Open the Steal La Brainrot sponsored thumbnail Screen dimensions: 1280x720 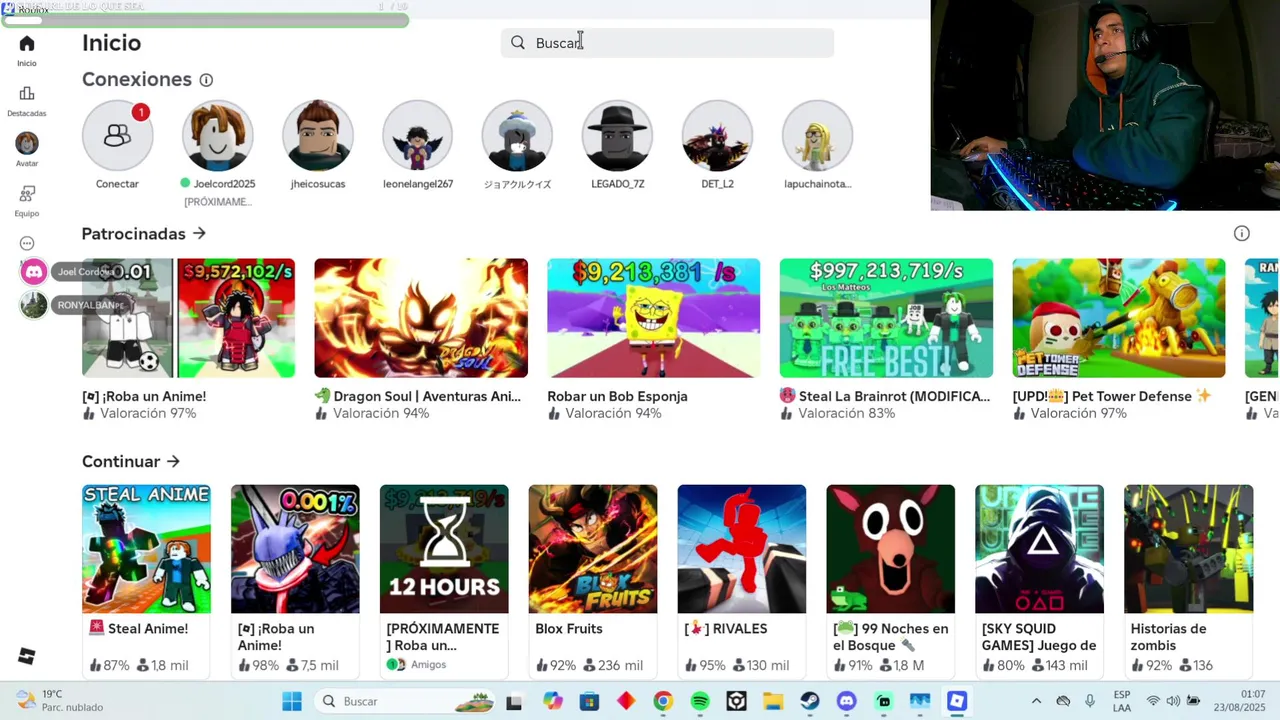886,318
